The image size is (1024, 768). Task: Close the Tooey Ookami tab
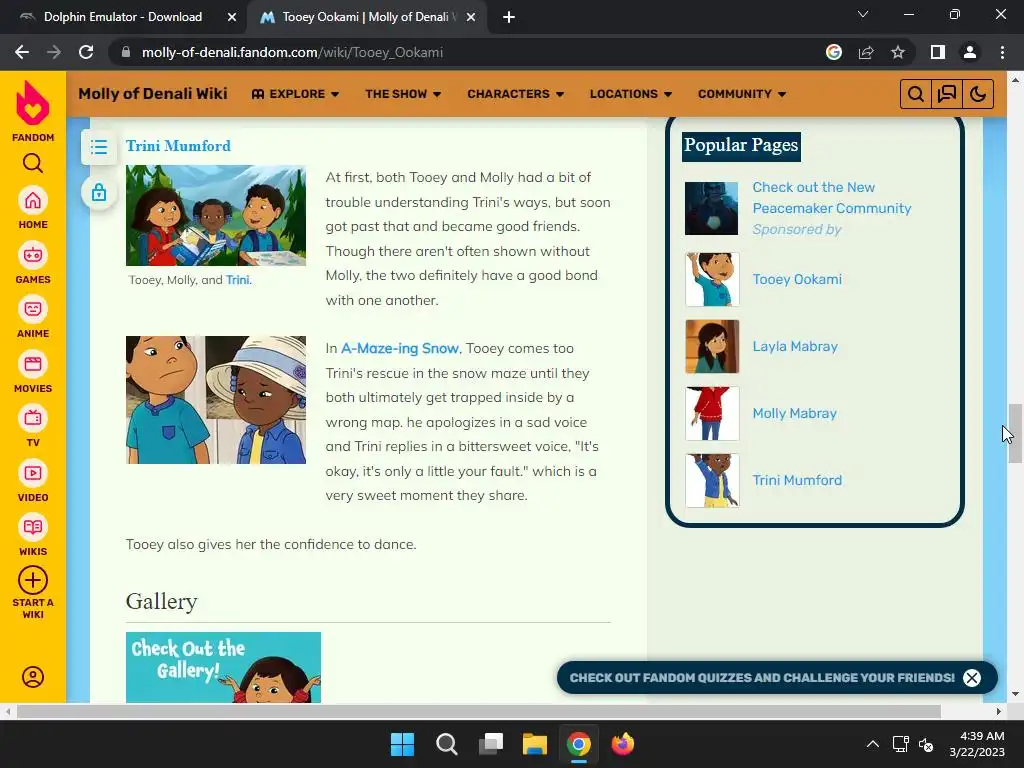[471, 17]
